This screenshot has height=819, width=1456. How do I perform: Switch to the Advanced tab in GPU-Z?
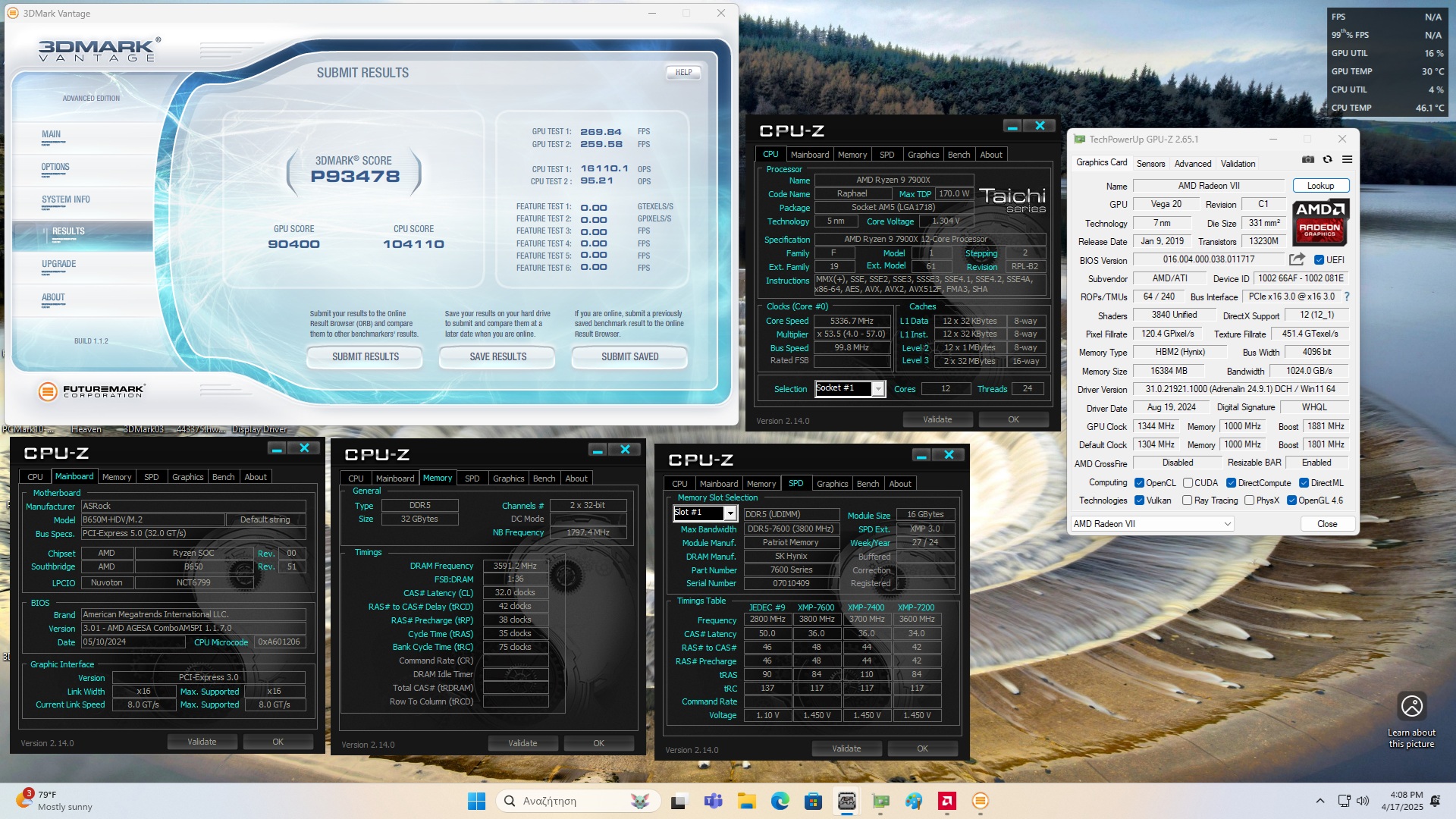pyautogui.click(x=1192, y=164)
